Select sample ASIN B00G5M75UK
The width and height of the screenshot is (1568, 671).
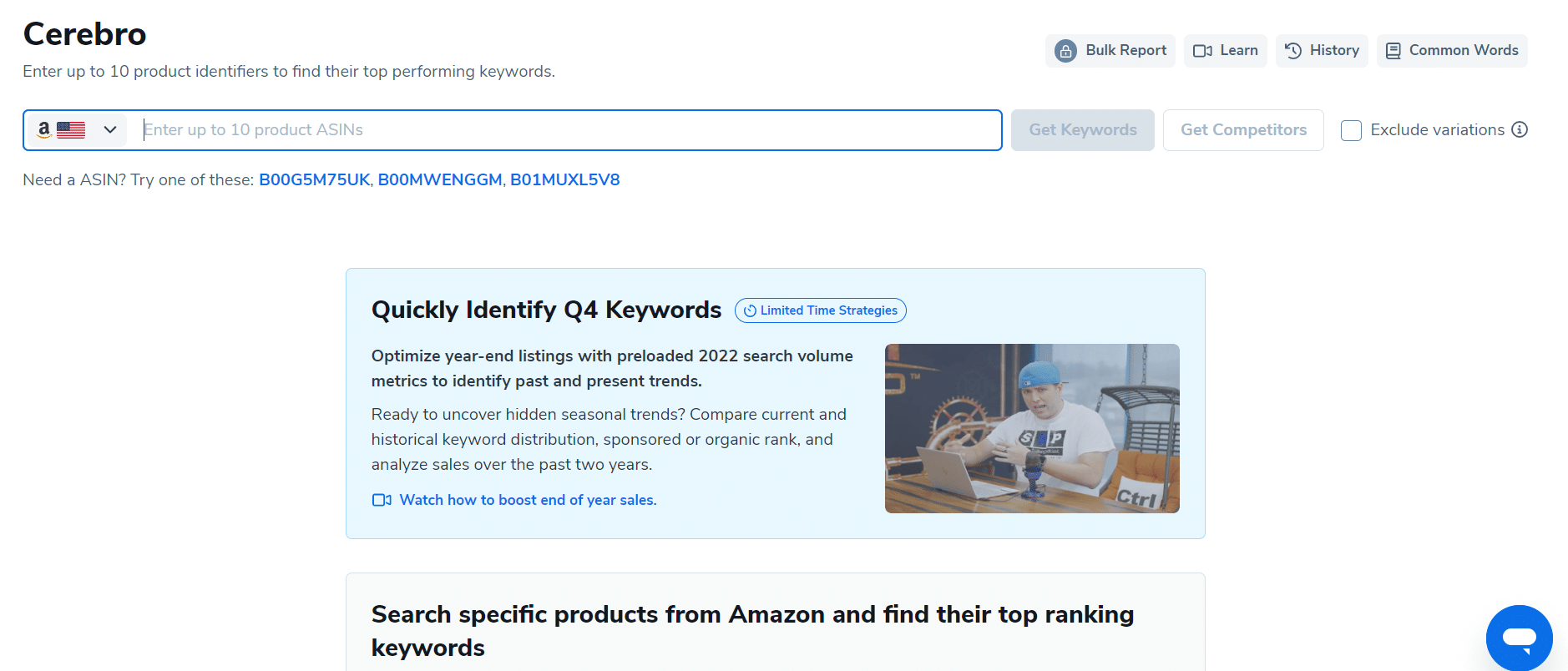pyautogui.click(x=314, y=179)
